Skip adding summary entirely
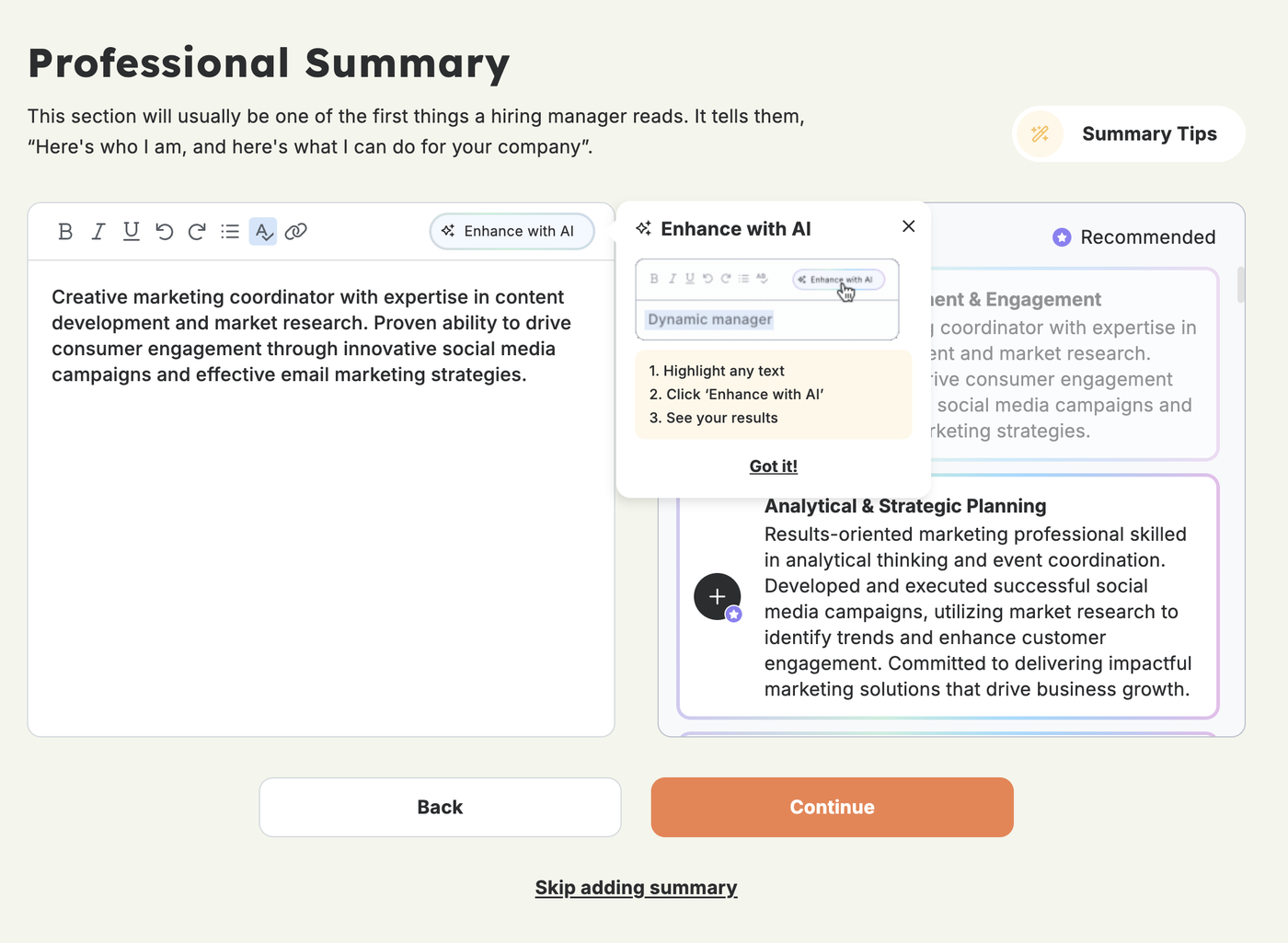1288x943 pixels. 636,887
